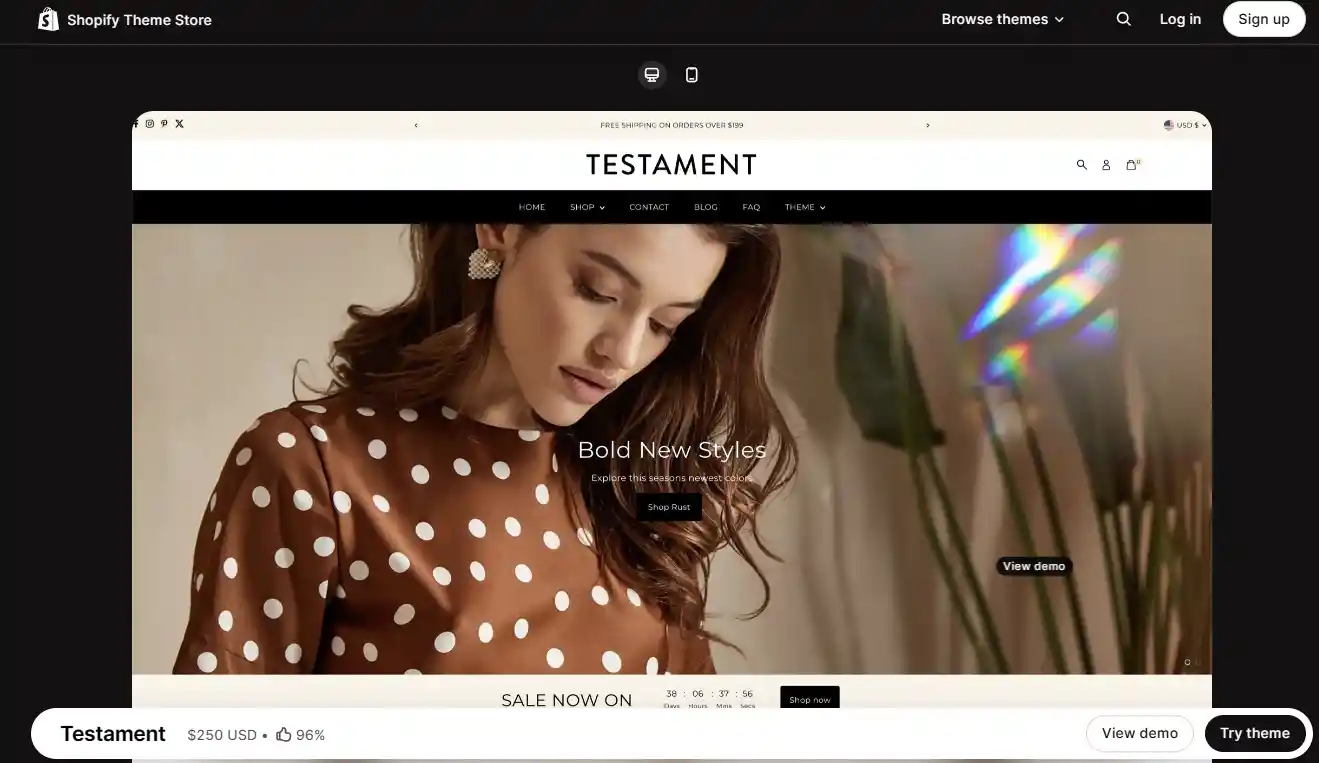Open the Shopify Theme Store home link
The height and width of the screenshot is (763, 1319).
coord(125,19)
